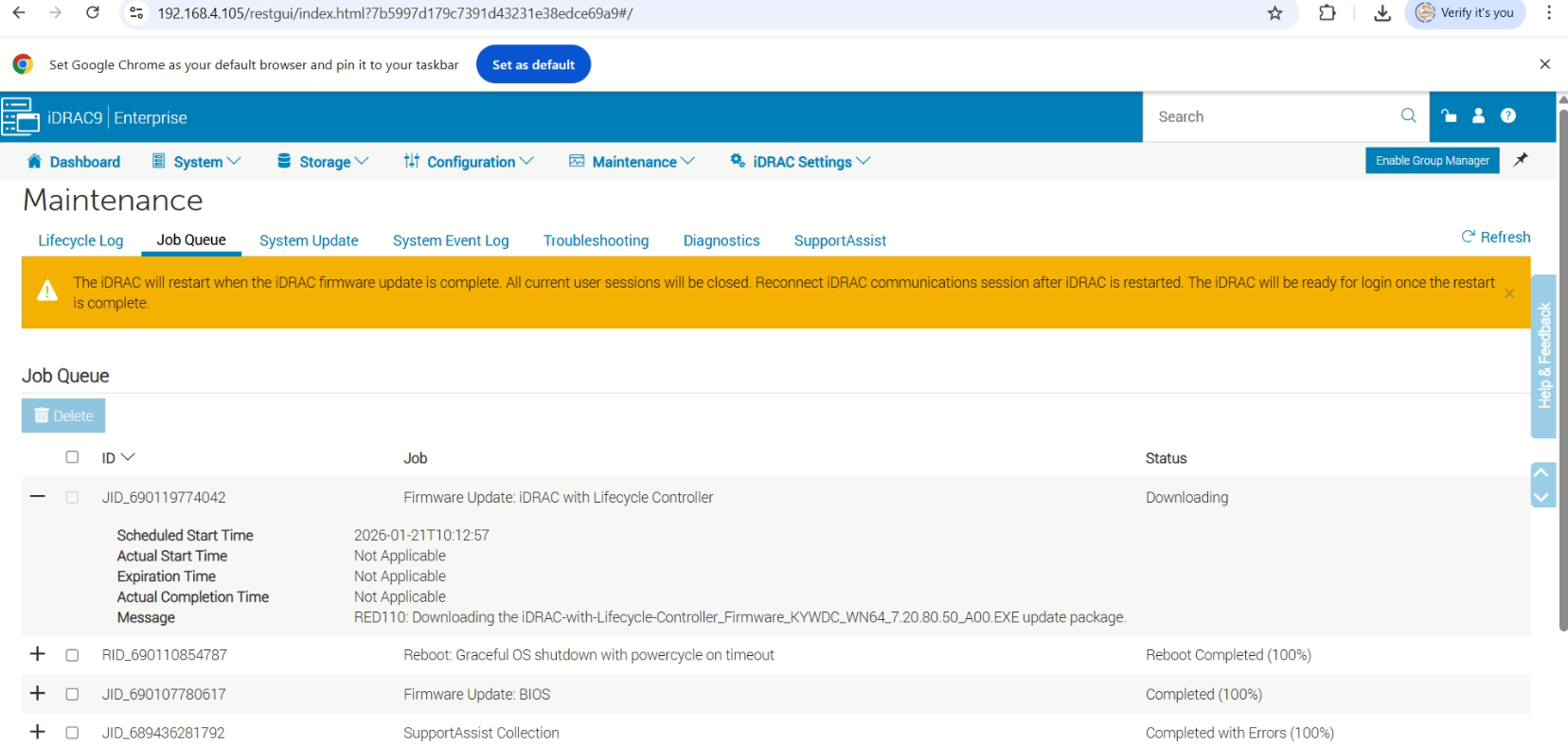Toggle the select-all jobs checkbox
Screen dimensions: 1568x745
pyautogui.click(x=72, y=457)
